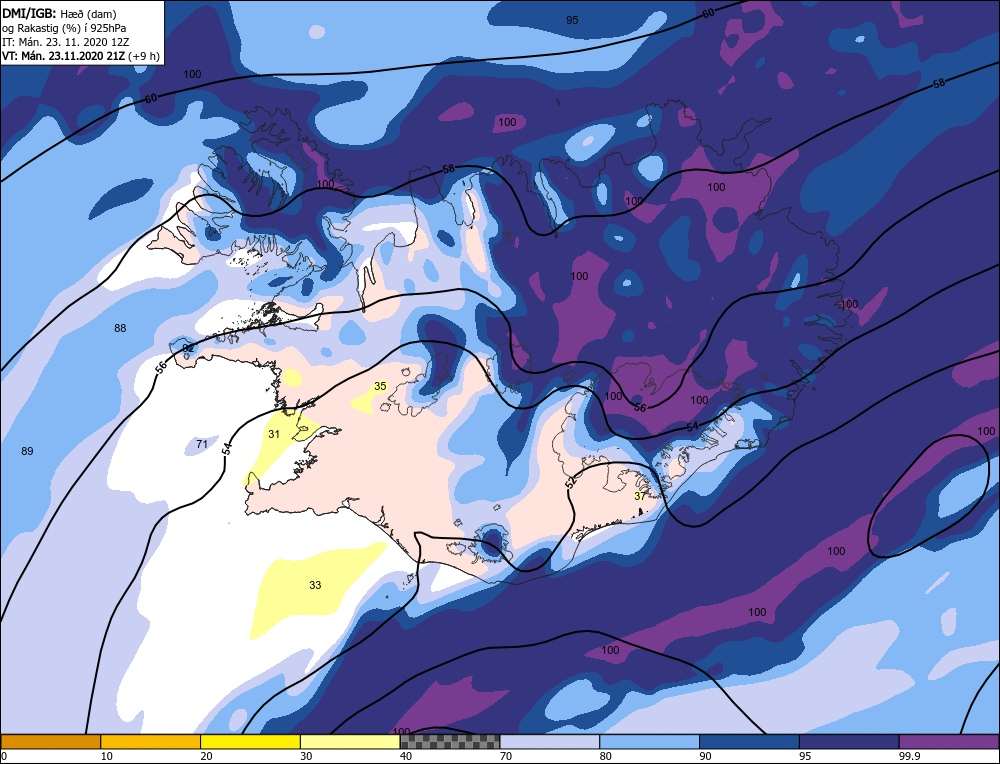Select the 'DMI/IGB: Hæð (dam)' title line
Viewport: 1000px width, 764px height.
tap(59, 13)
